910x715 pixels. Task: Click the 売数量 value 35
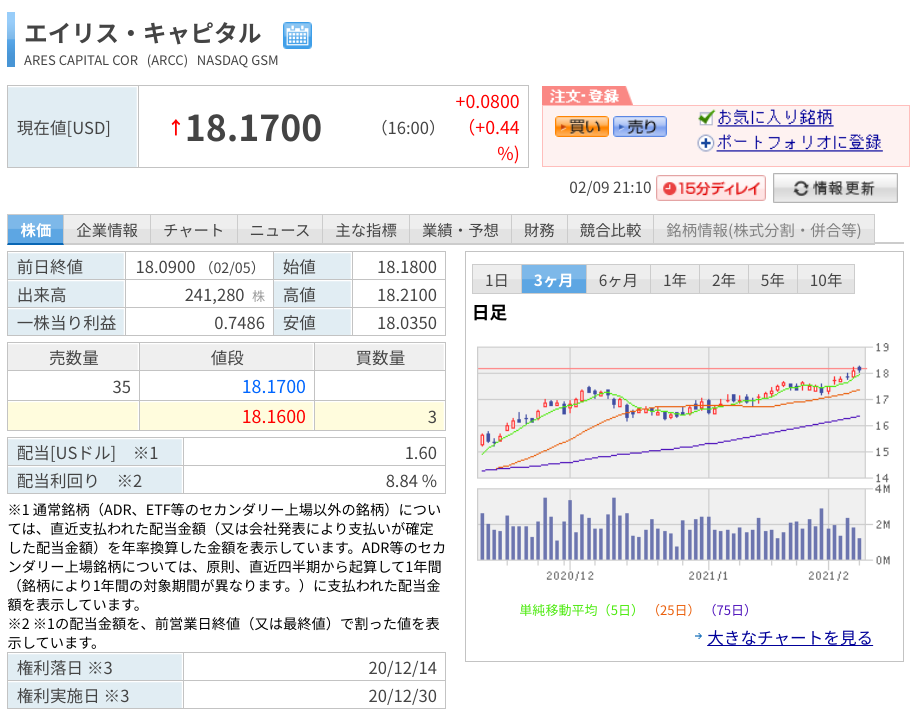[x=121, y=387]
